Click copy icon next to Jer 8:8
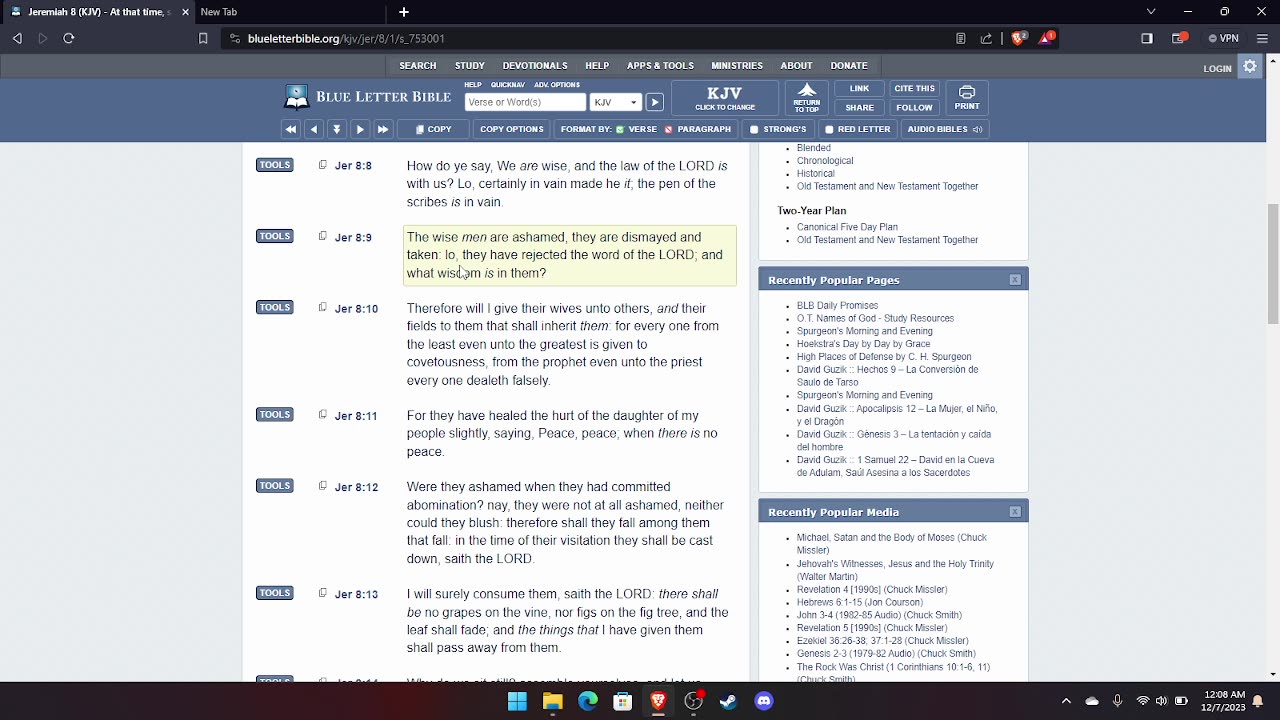Viewport: 1280px width, 720px height. [322, 165]
